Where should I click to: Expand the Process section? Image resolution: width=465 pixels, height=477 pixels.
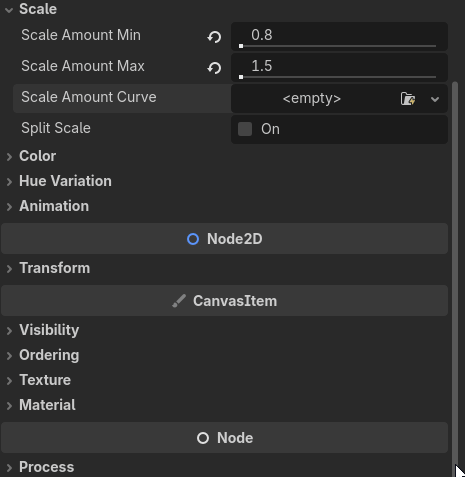point(9,467)
